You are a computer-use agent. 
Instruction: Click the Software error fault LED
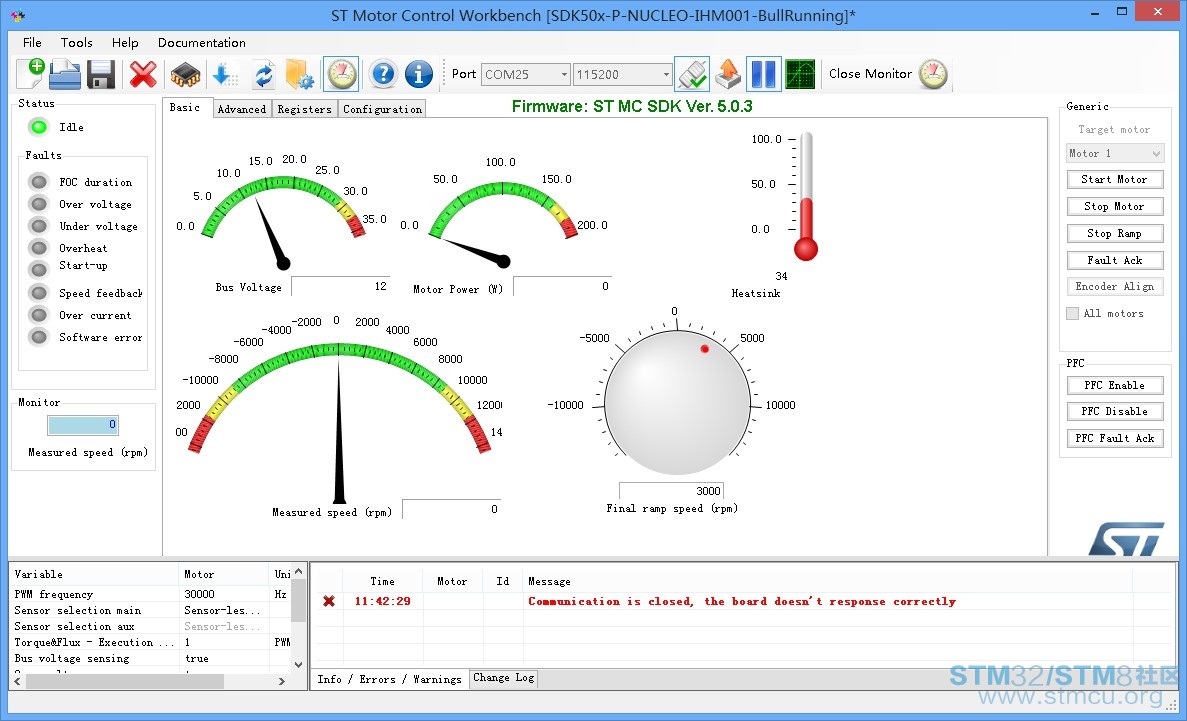tap(39, 336)
